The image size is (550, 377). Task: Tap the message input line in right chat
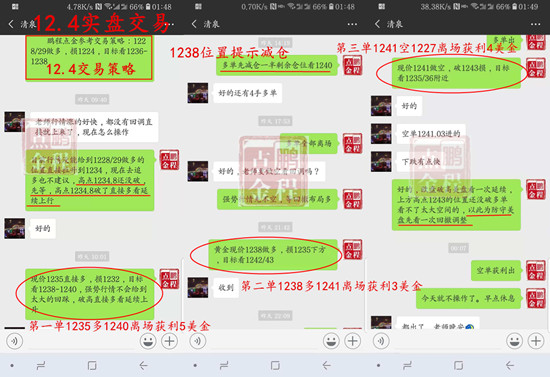[448, 342]
